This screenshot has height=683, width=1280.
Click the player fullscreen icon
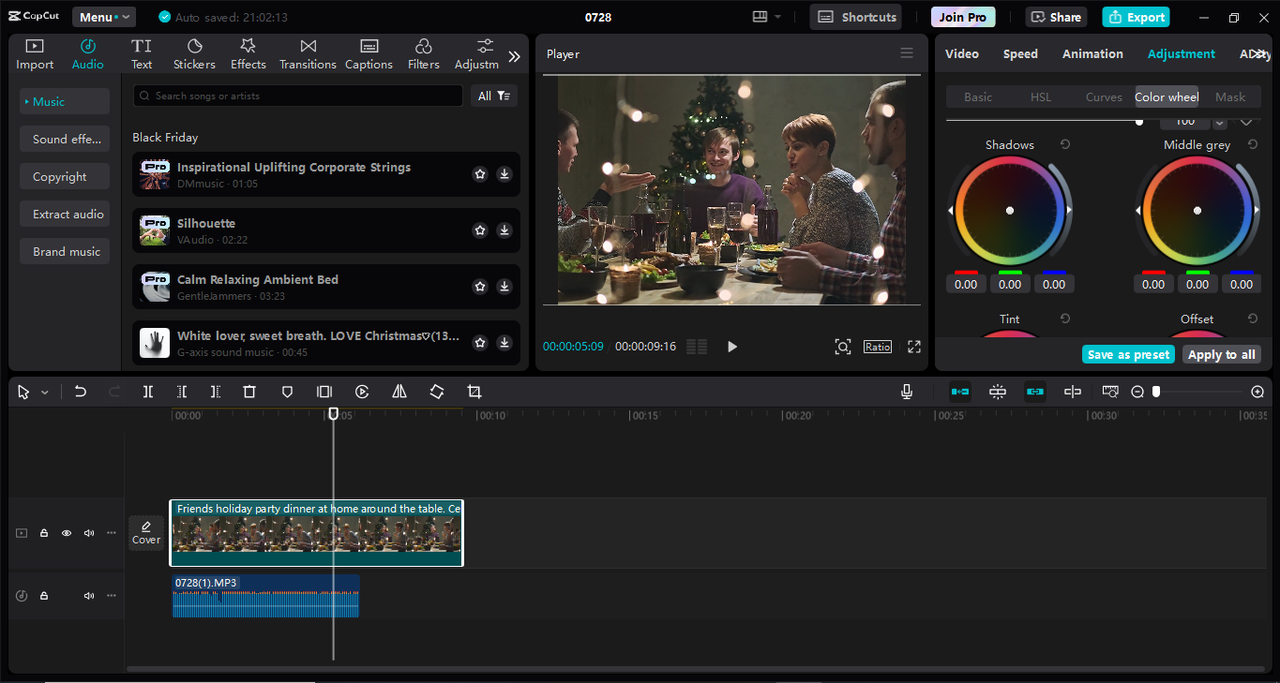pos(914,346)
